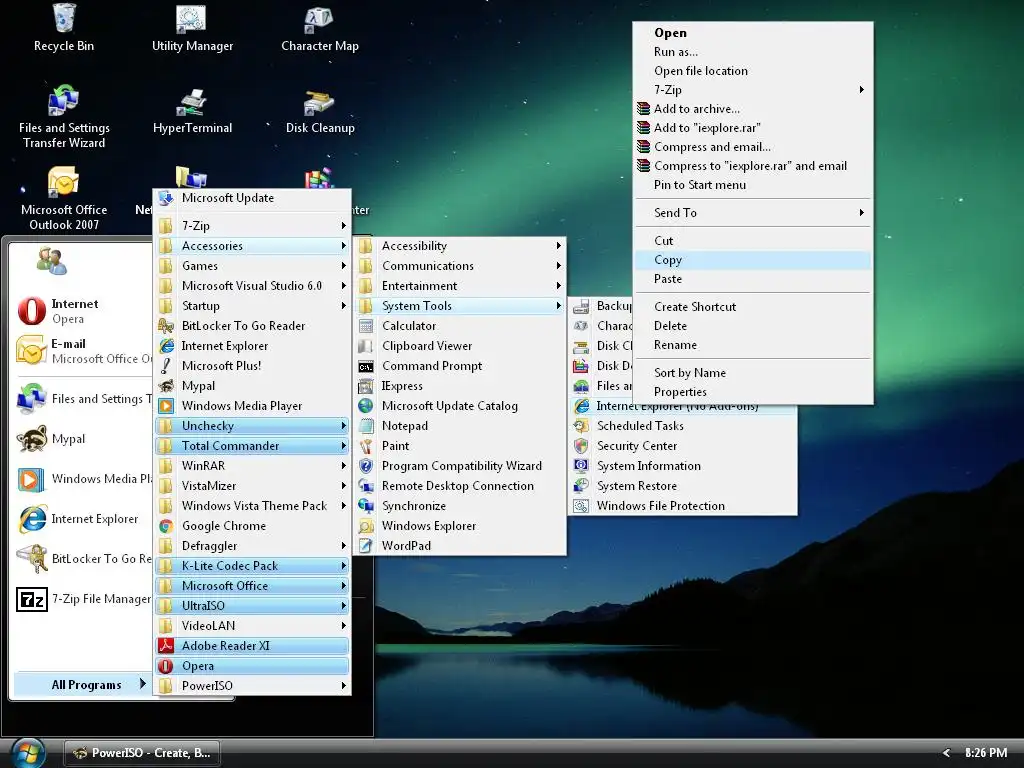Select Delete in the context menu
Image resolution: width=1024 pixels, height=768 pixels.
752,326
